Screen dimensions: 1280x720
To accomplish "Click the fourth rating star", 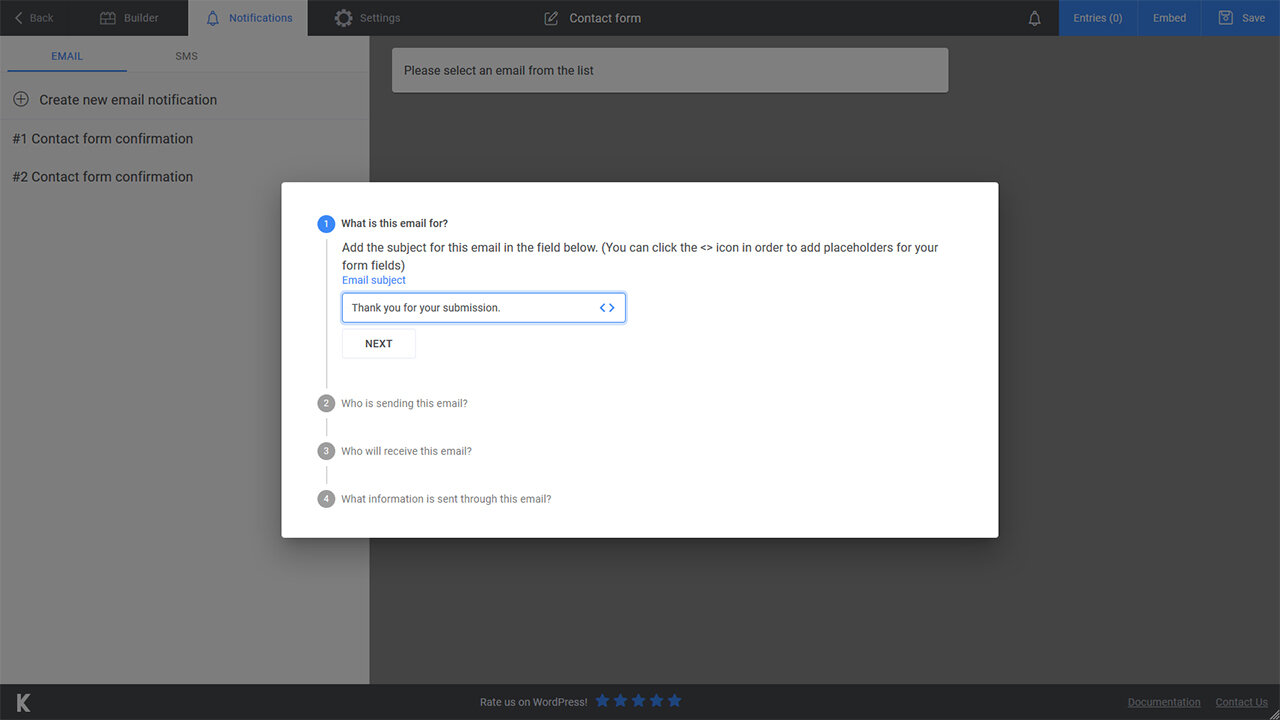I will coord(656,701).
